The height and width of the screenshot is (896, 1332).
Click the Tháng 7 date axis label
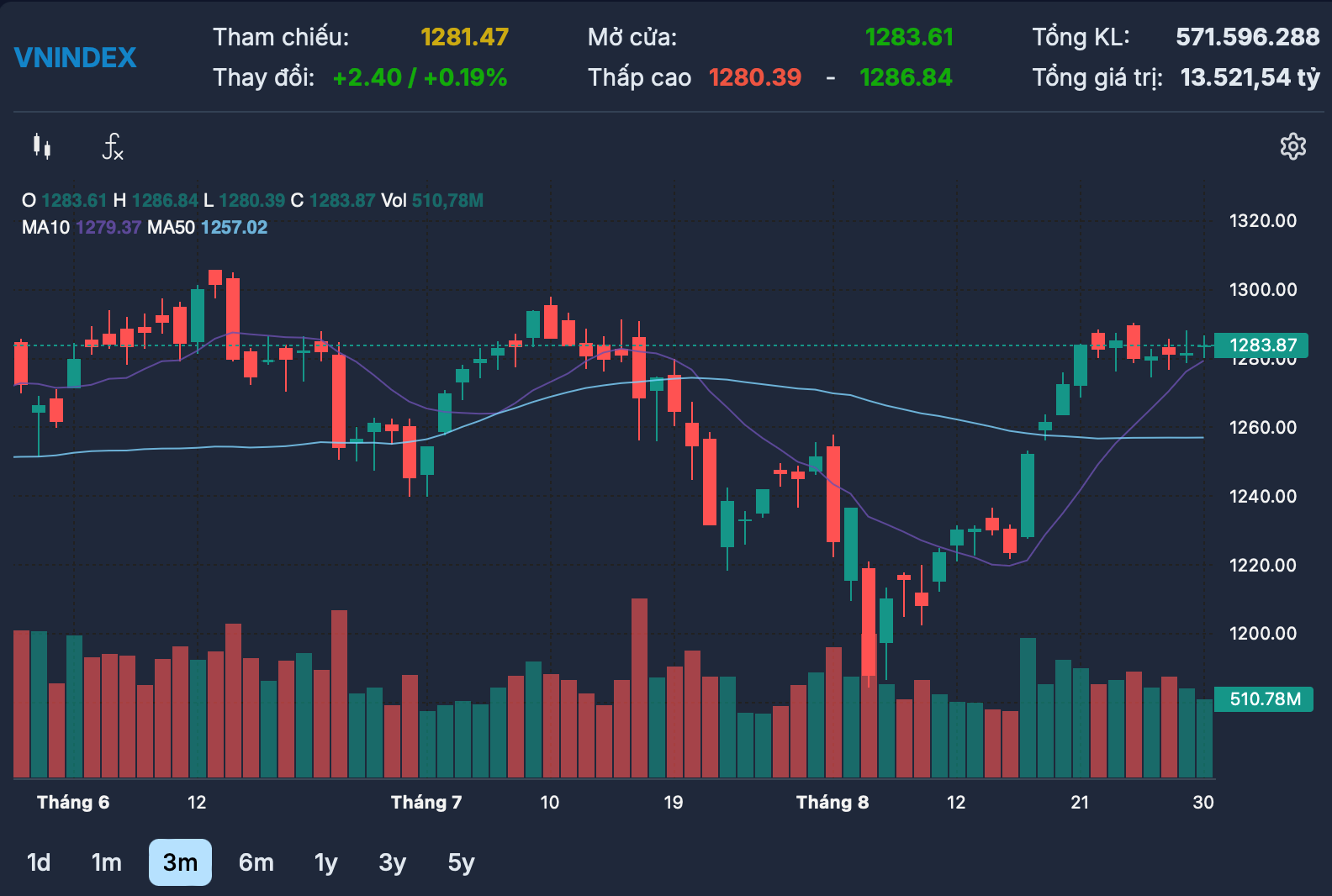[x=426, y=802]
